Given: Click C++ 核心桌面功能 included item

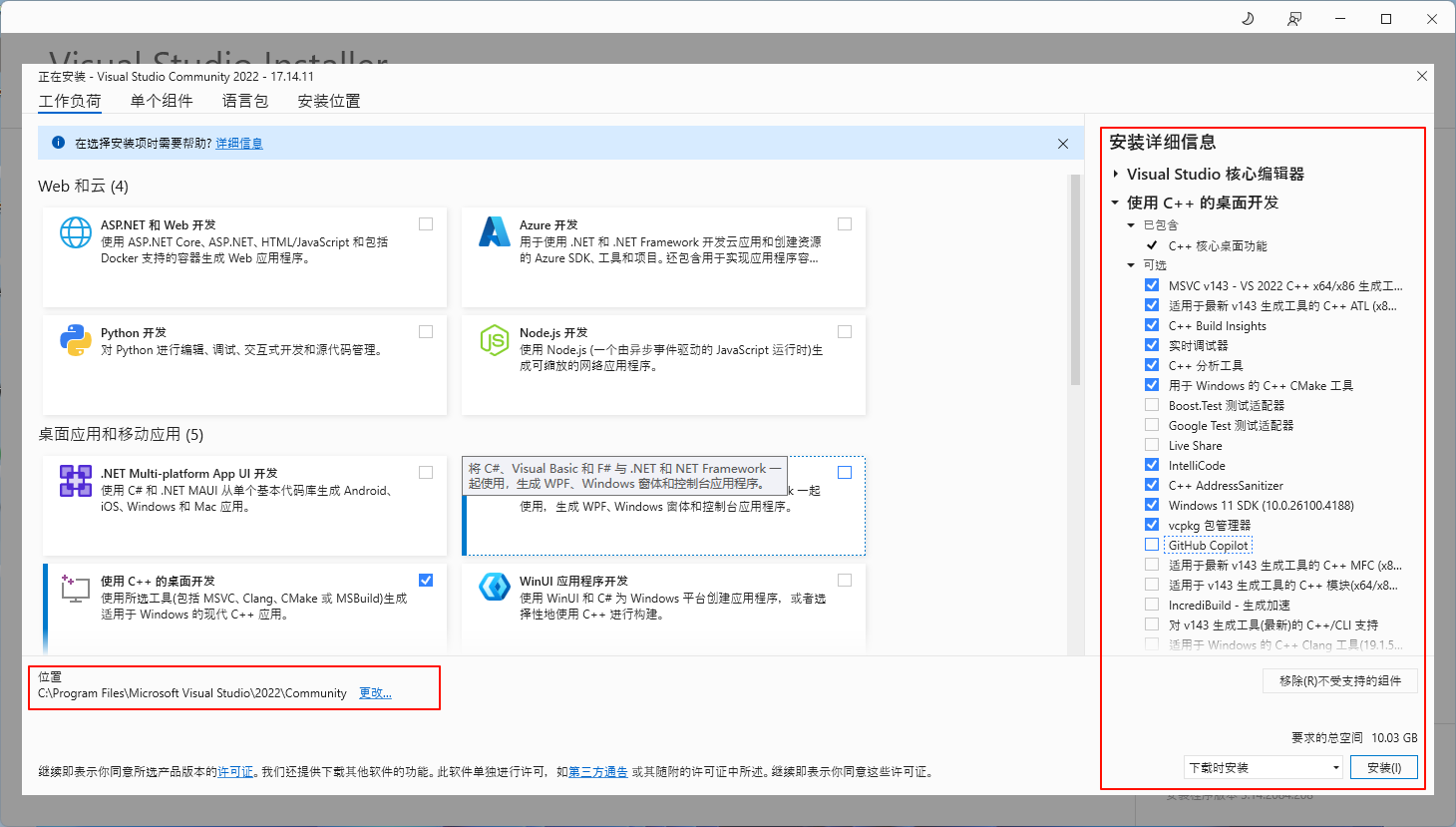Looking at the screenshot, I should (x=1218, y=245).
